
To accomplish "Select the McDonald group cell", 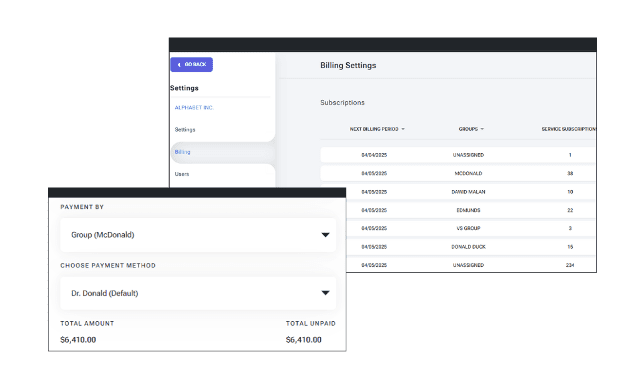I will (468, 173).
